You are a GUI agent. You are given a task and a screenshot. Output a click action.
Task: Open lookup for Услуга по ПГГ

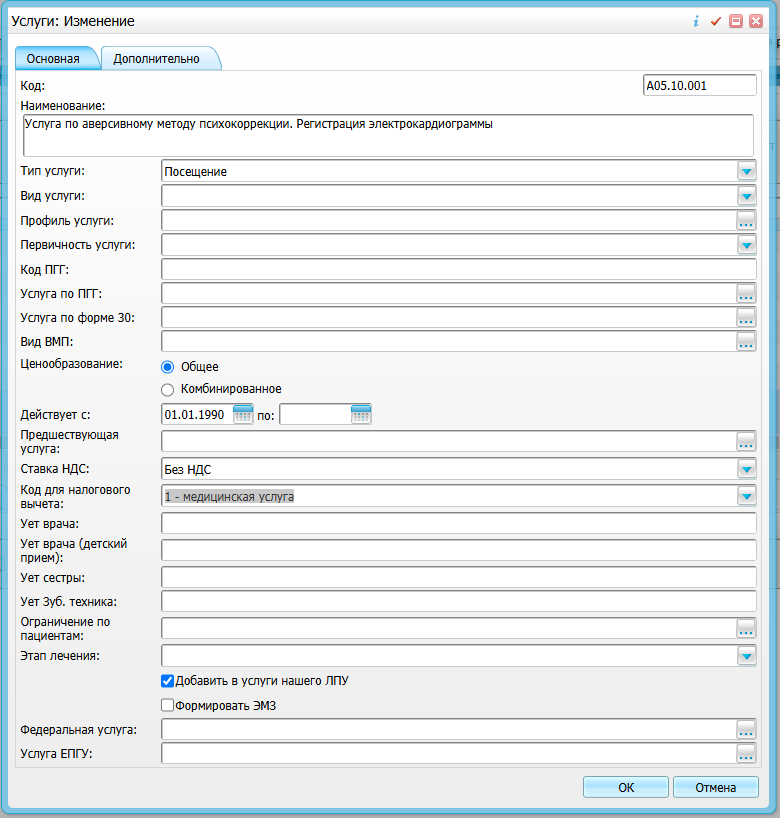[x=746, y=293]
